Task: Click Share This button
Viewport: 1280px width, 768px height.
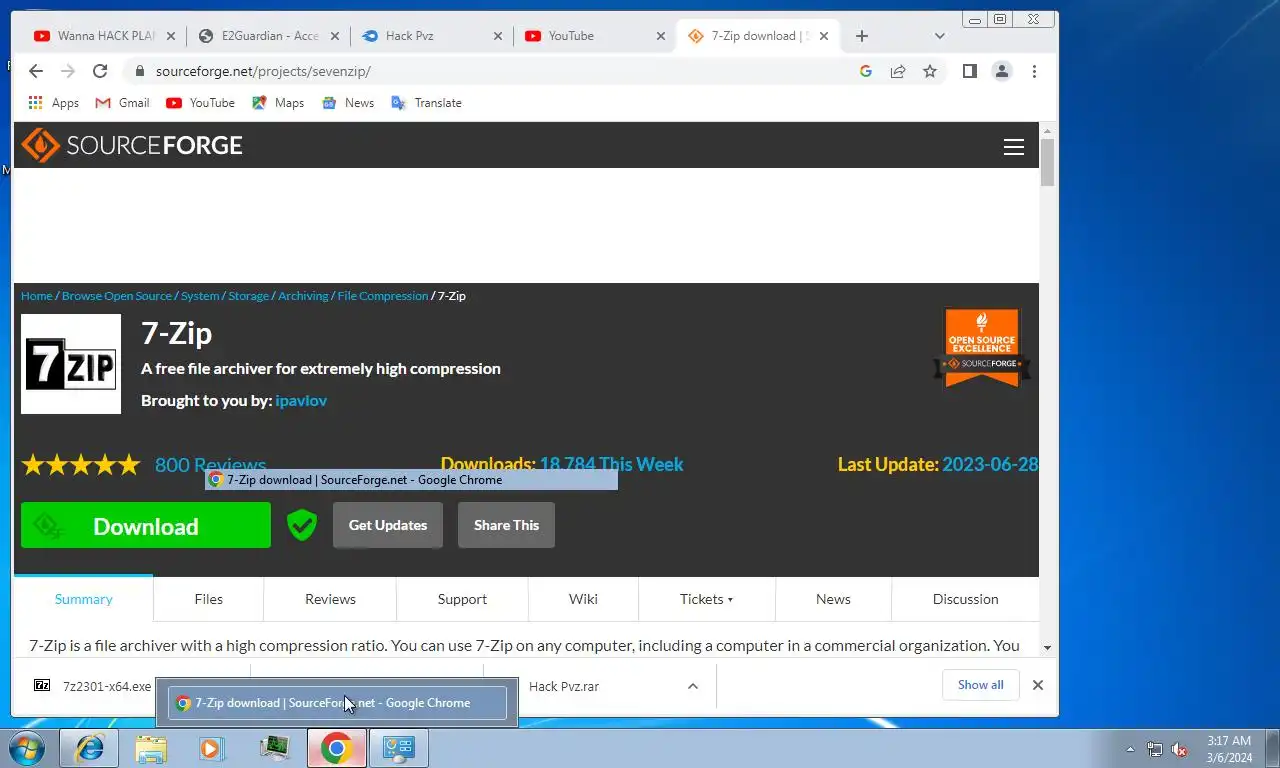Action: click(506, 525)
